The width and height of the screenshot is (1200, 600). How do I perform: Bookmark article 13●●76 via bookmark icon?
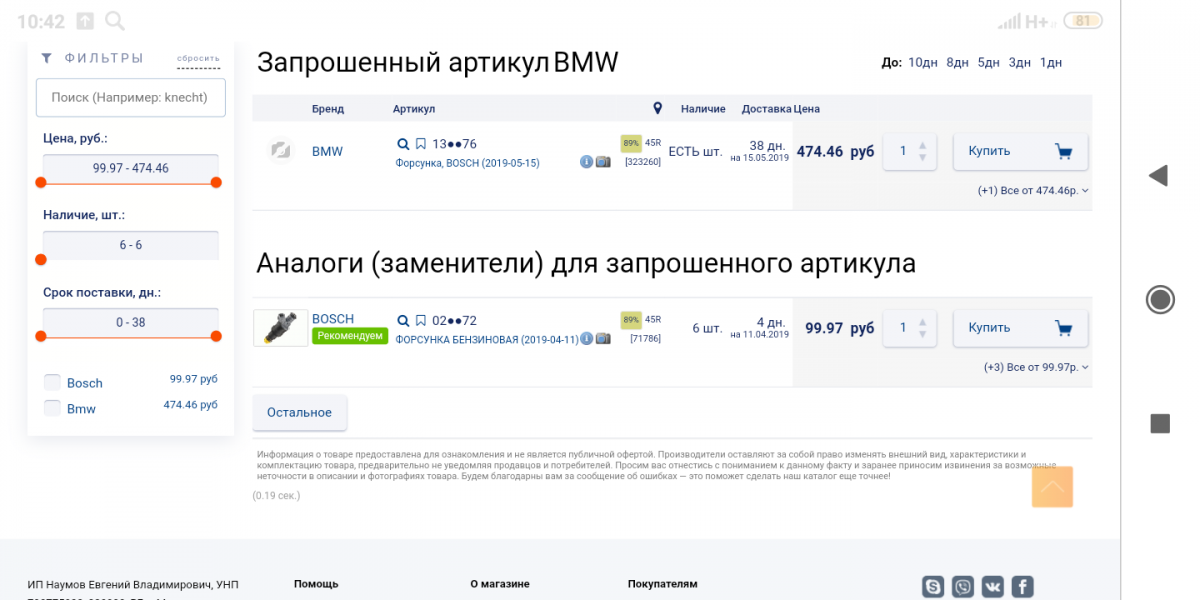(421, 144)
